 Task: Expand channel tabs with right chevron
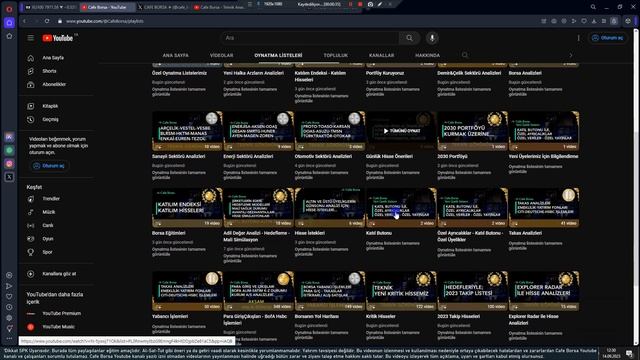571,55
